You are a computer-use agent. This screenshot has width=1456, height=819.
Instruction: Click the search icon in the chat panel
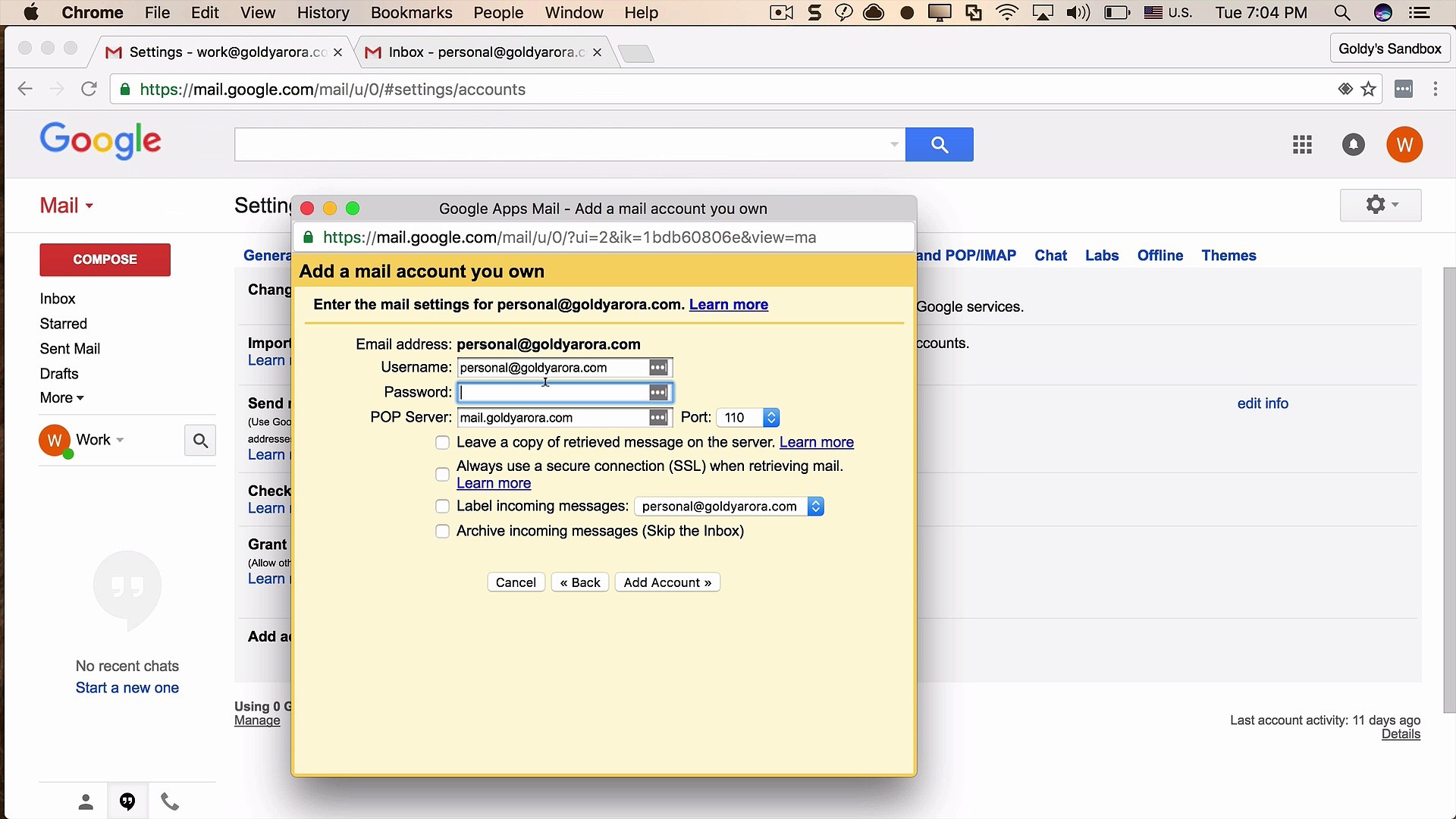pos(199,440)
